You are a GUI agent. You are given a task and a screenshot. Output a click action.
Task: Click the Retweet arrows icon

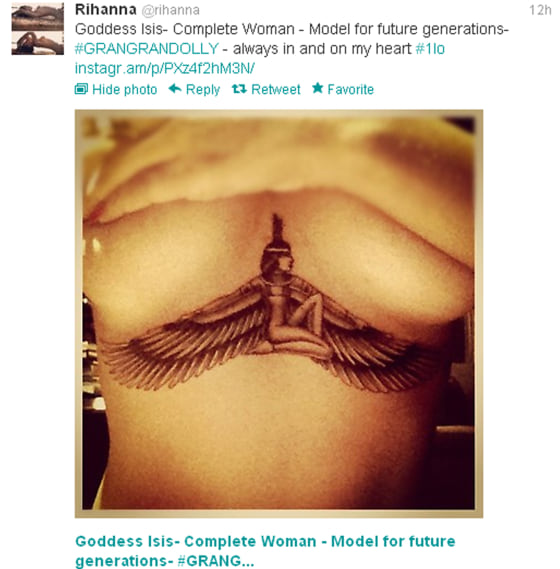point(239,89)
